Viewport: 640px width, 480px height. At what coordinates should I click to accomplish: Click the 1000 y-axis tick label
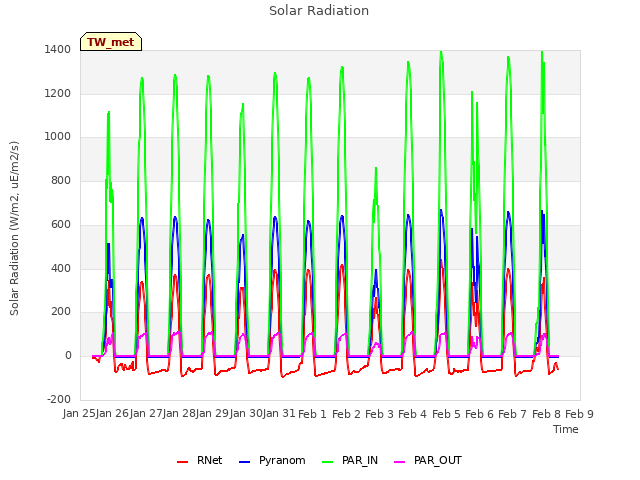58,137
